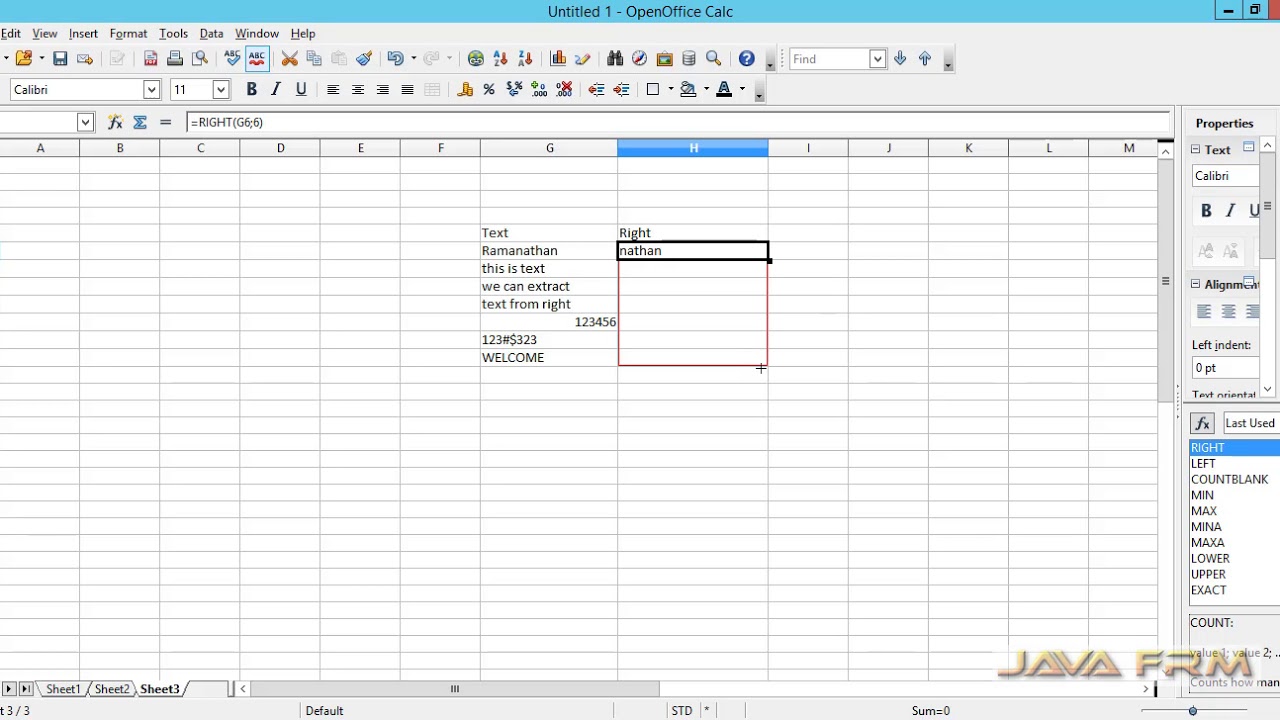Collapse the Text panel in Properties

(1195, 149)
